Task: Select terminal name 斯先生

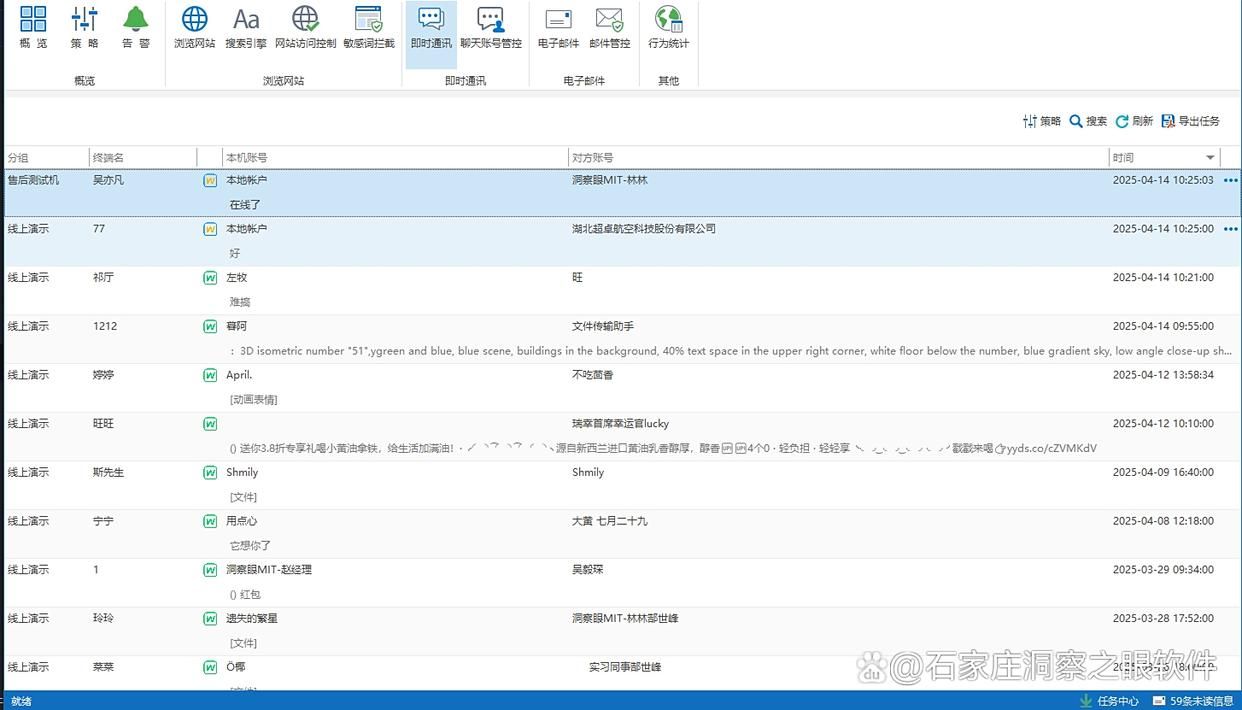Action: click(108, 472)
